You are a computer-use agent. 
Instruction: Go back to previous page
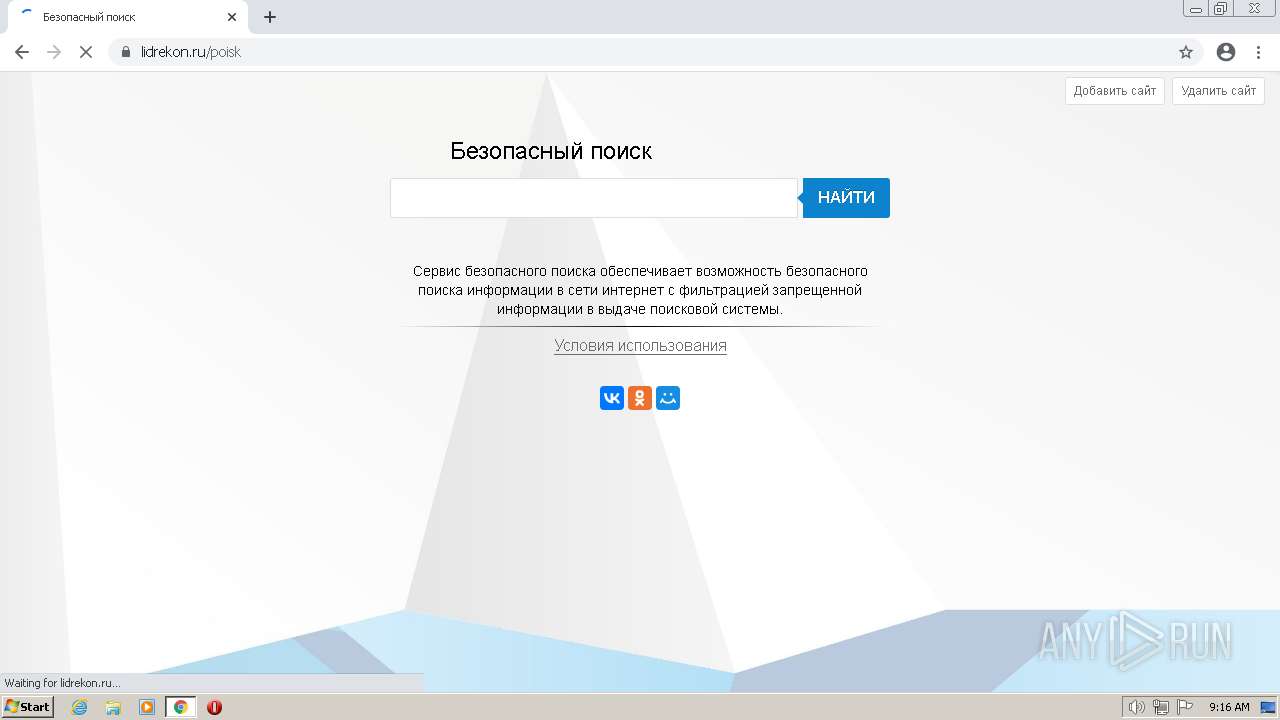point(22,52)
